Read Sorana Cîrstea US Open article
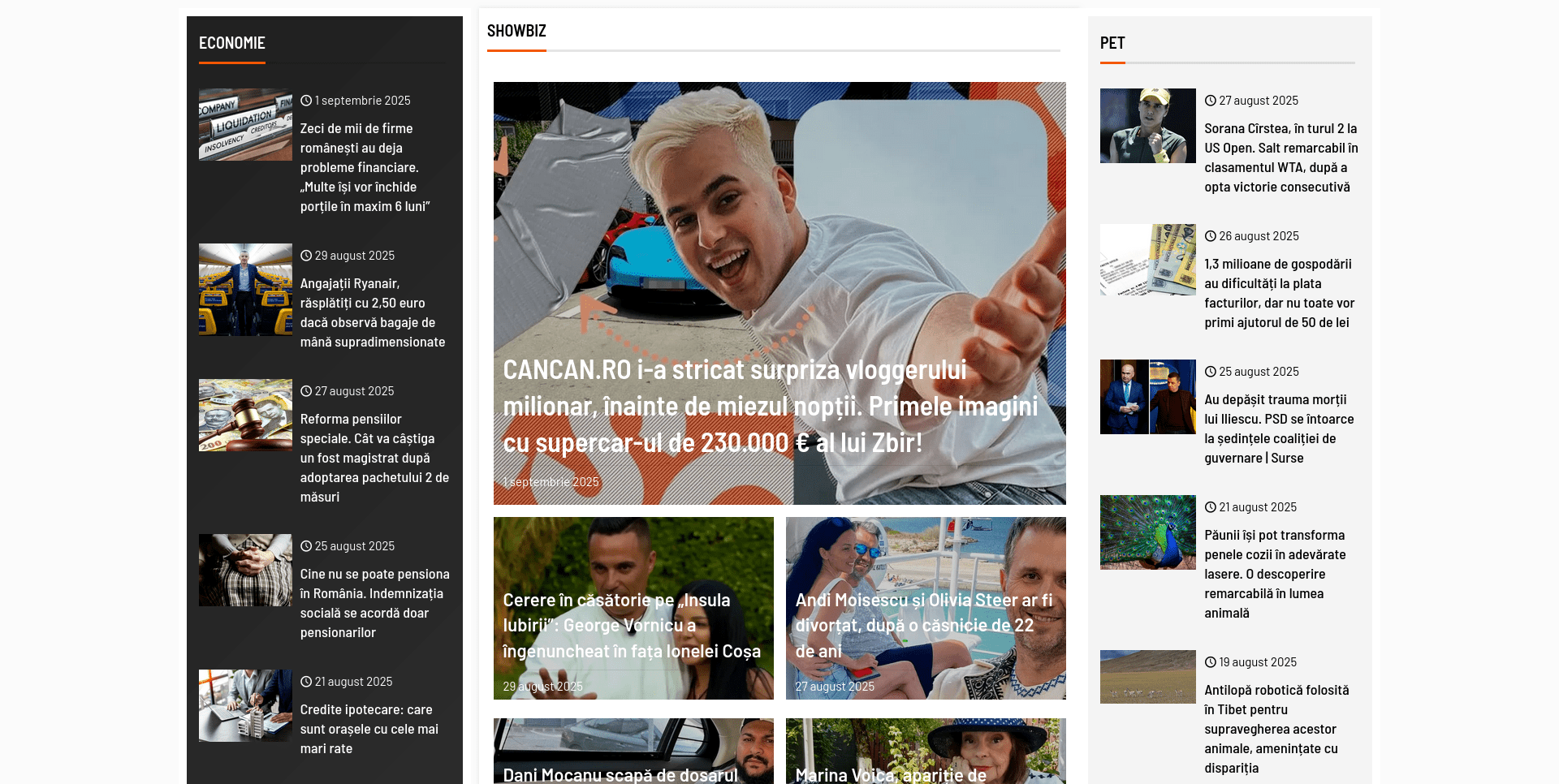The image size is (1559, 784). [1280, 157]
